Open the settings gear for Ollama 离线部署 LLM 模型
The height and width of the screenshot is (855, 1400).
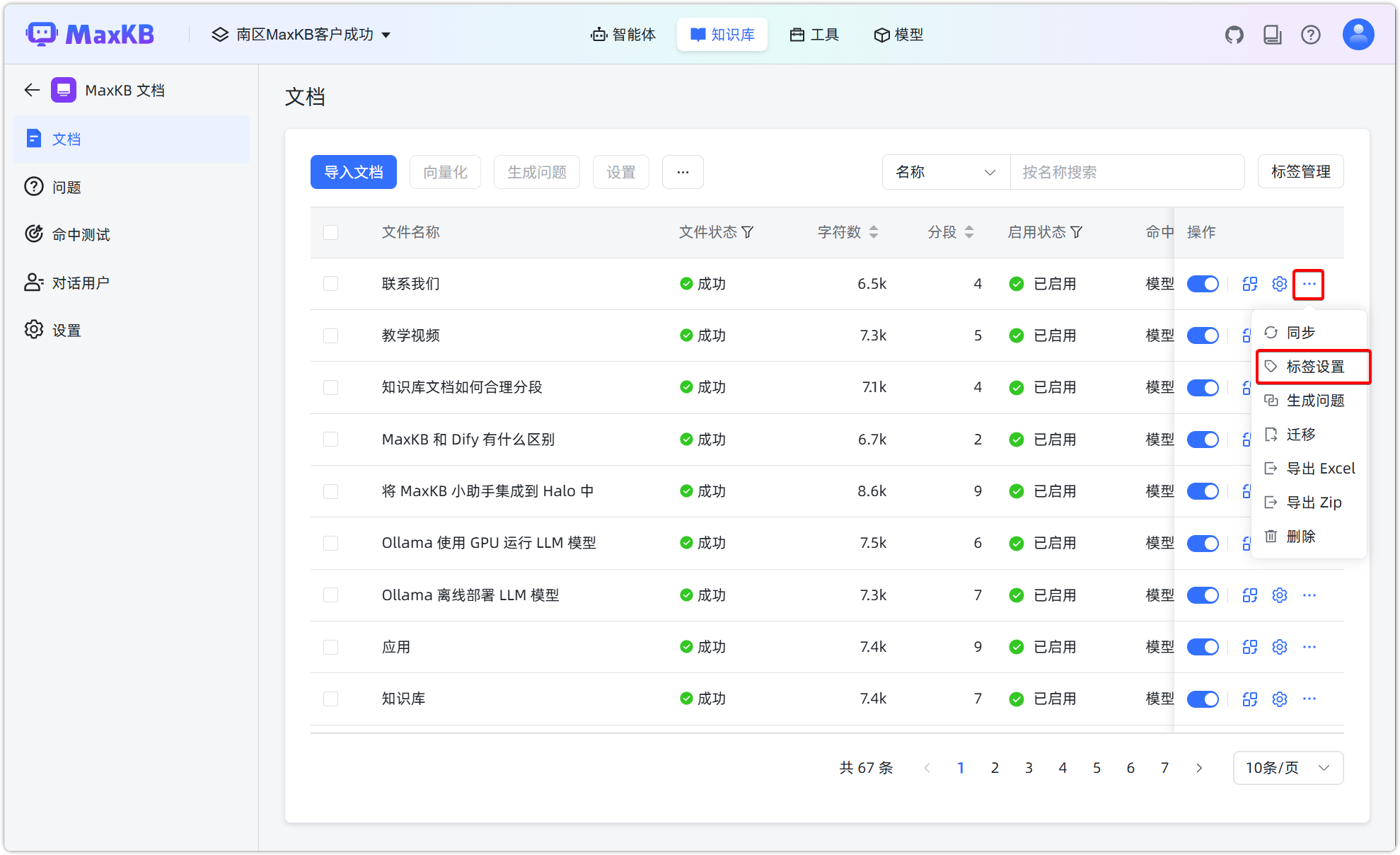pyautogui.click(x=1278, y=595)
